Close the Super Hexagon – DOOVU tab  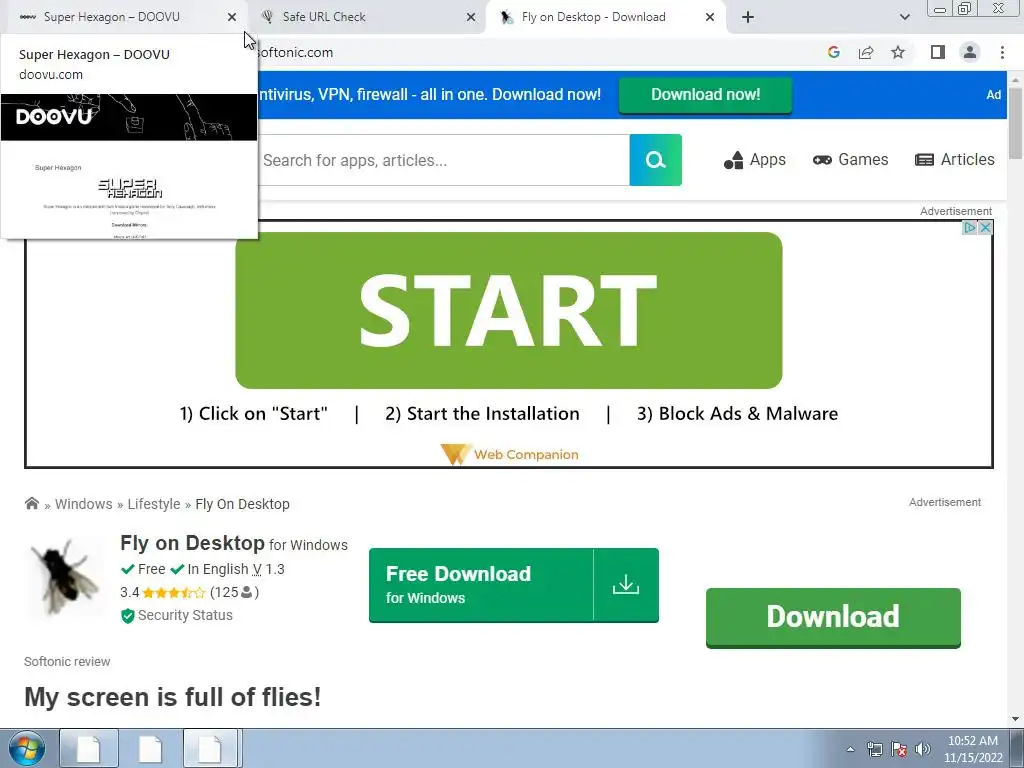point(232,17)
